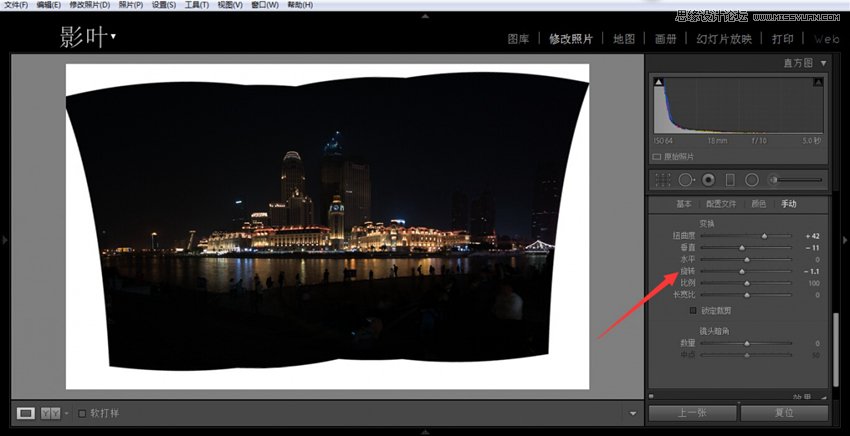Choose the graduated filter tool
850x436 pixels.
click(730, 180)
